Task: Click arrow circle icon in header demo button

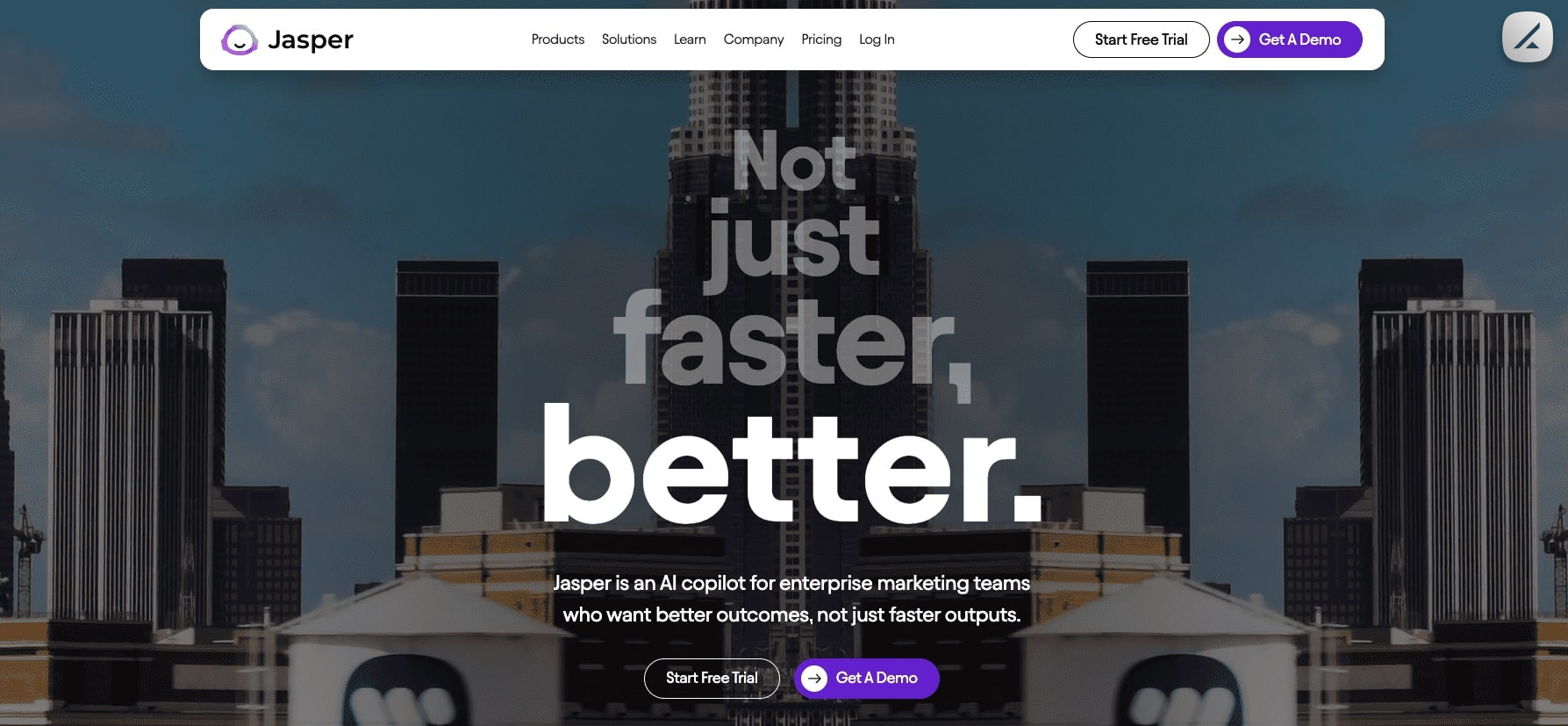Action: coord(1237,40)
